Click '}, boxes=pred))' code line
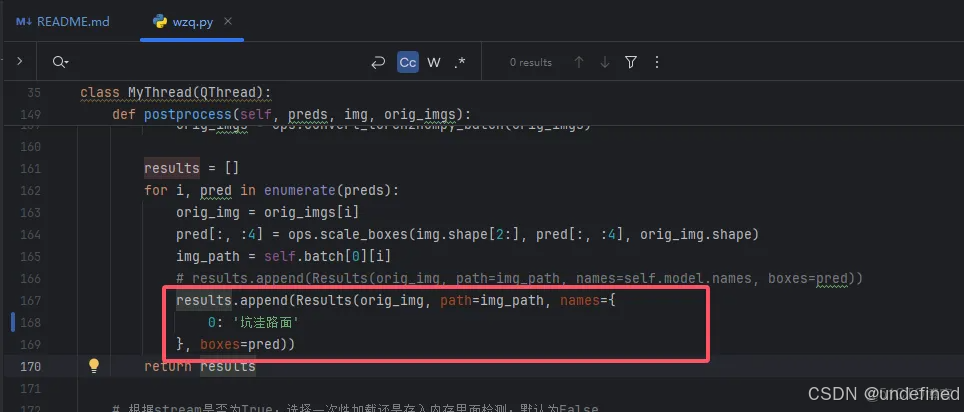The height and width of the screenshot is (412, 964). pos(235,344)
